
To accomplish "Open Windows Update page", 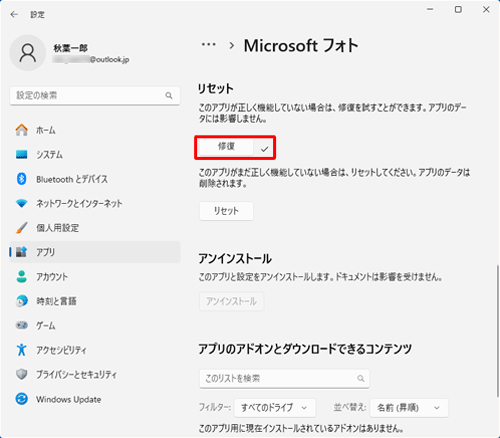I will [x=95, y=399].
